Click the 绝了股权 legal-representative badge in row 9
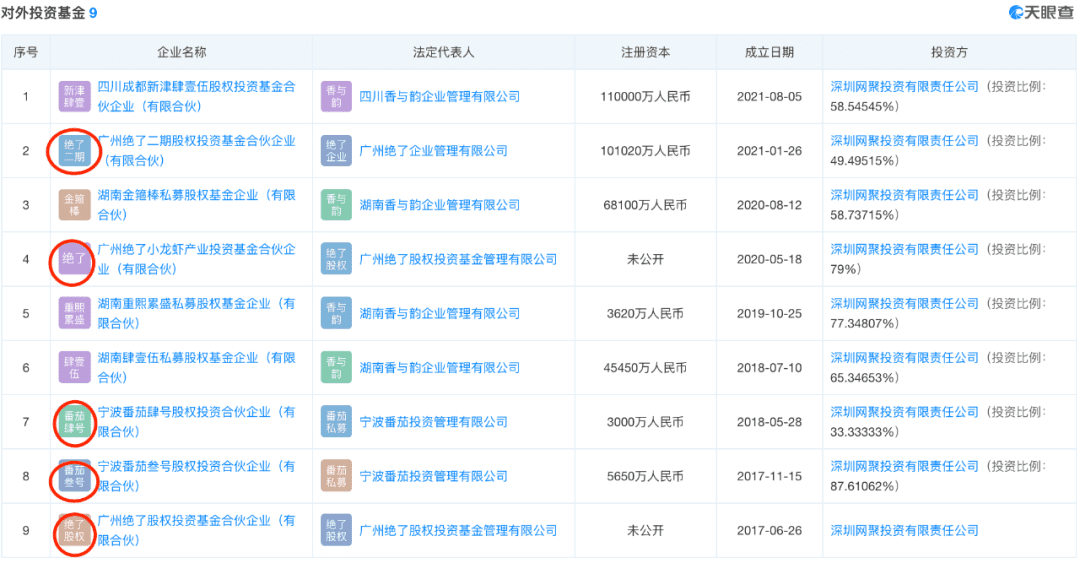This screenshot has width=1080, height=574. pyautogui.click(x=336, y=531)
